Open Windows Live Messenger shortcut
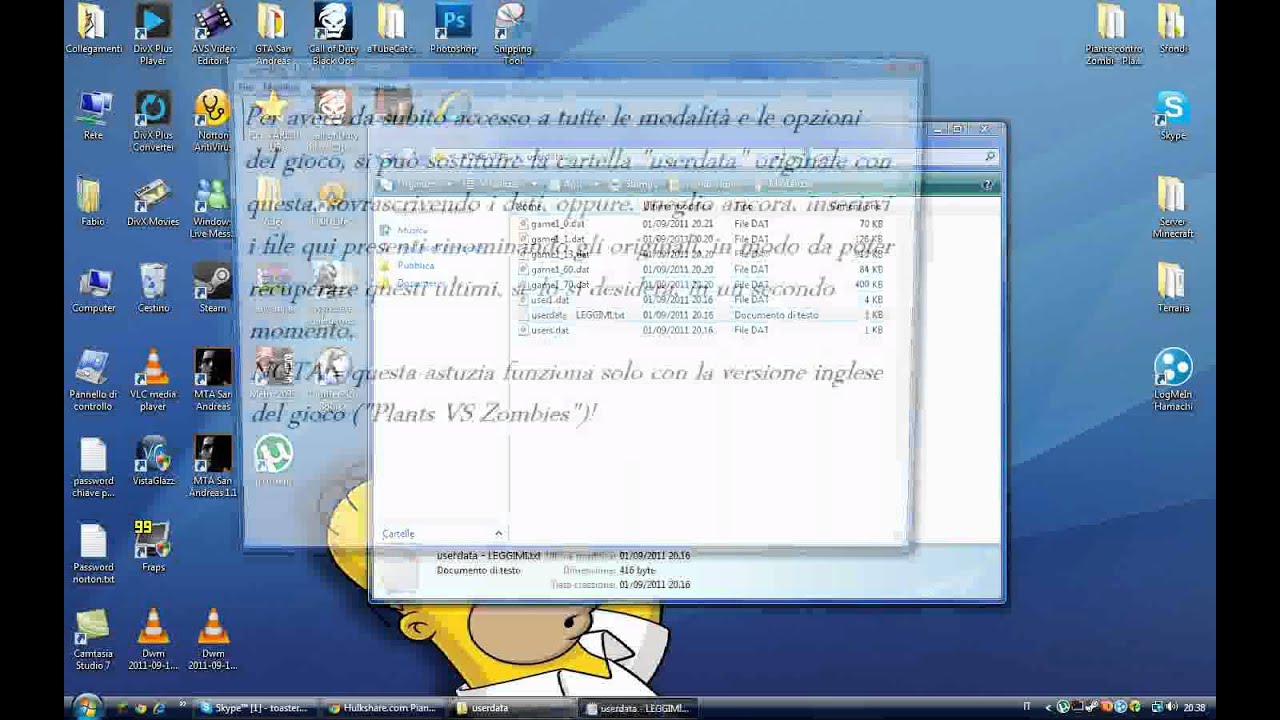The image size is (1280, 720). coord(211,208)
